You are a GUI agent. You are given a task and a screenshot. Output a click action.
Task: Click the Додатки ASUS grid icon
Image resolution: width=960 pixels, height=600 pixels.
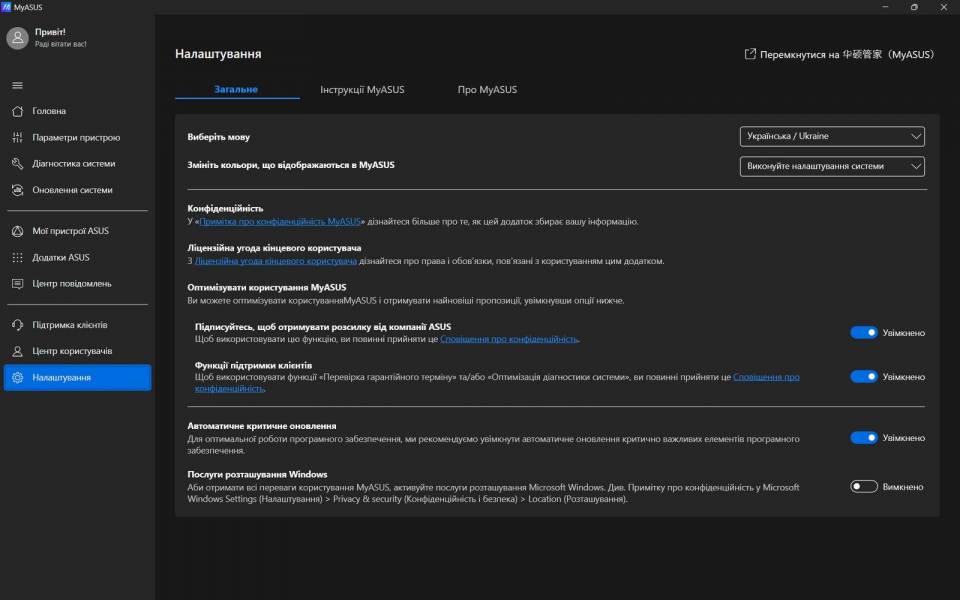point(17,257)
